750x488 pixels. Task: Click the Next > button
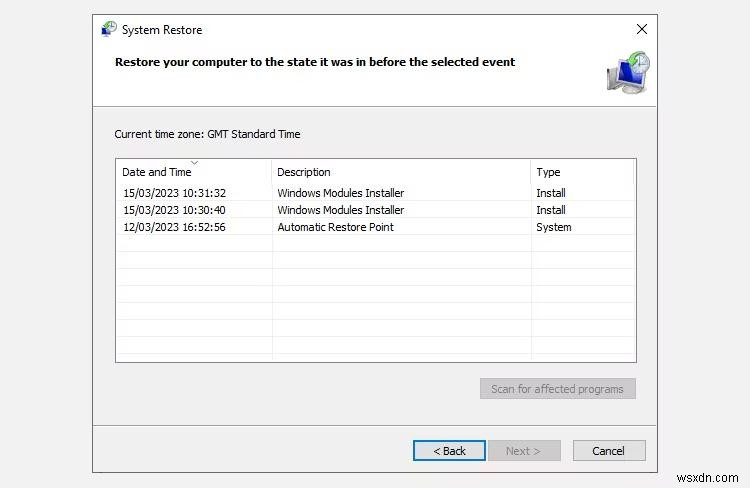(524, 451)
